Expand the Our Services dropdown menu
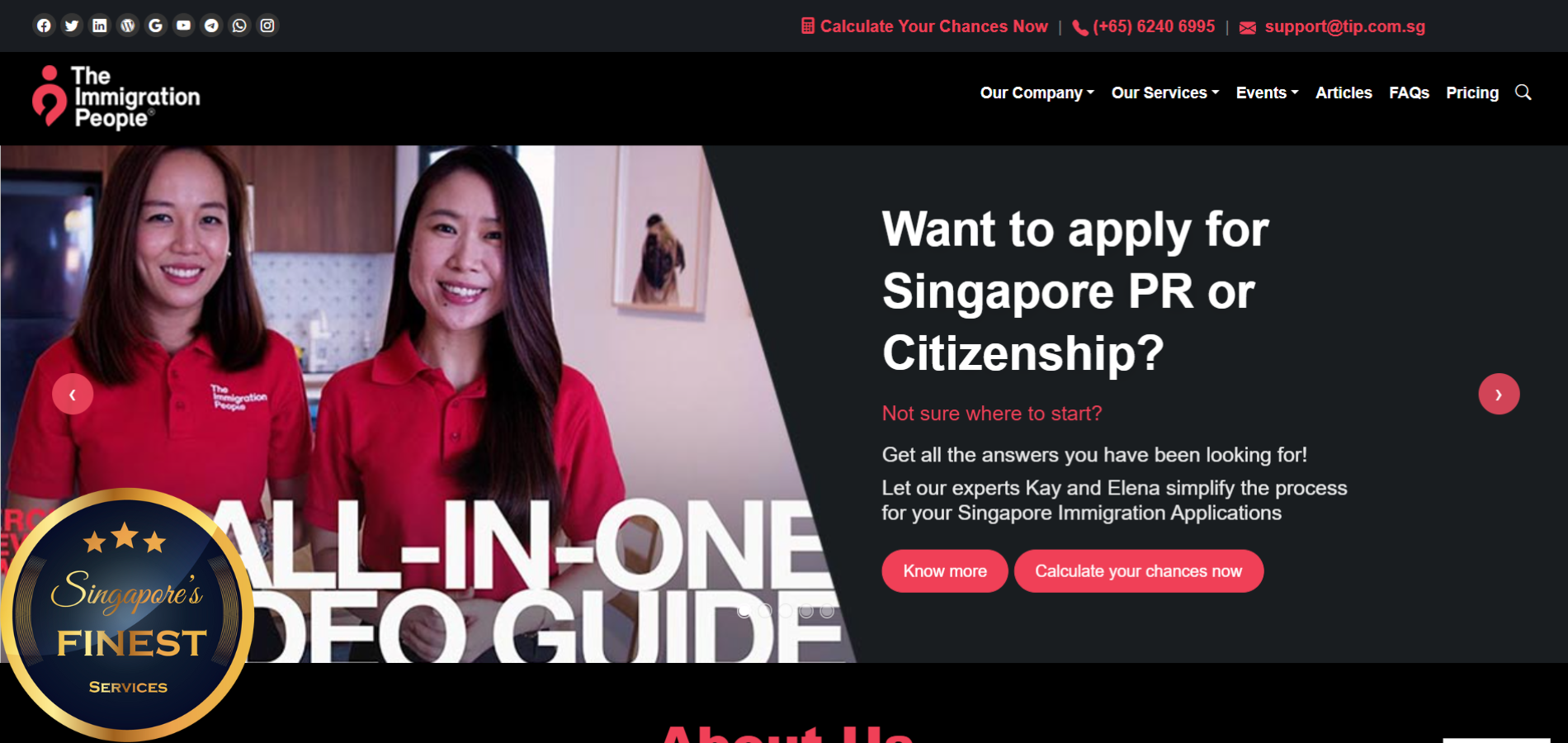The image size is (1568, 743). coord(1165,93)
